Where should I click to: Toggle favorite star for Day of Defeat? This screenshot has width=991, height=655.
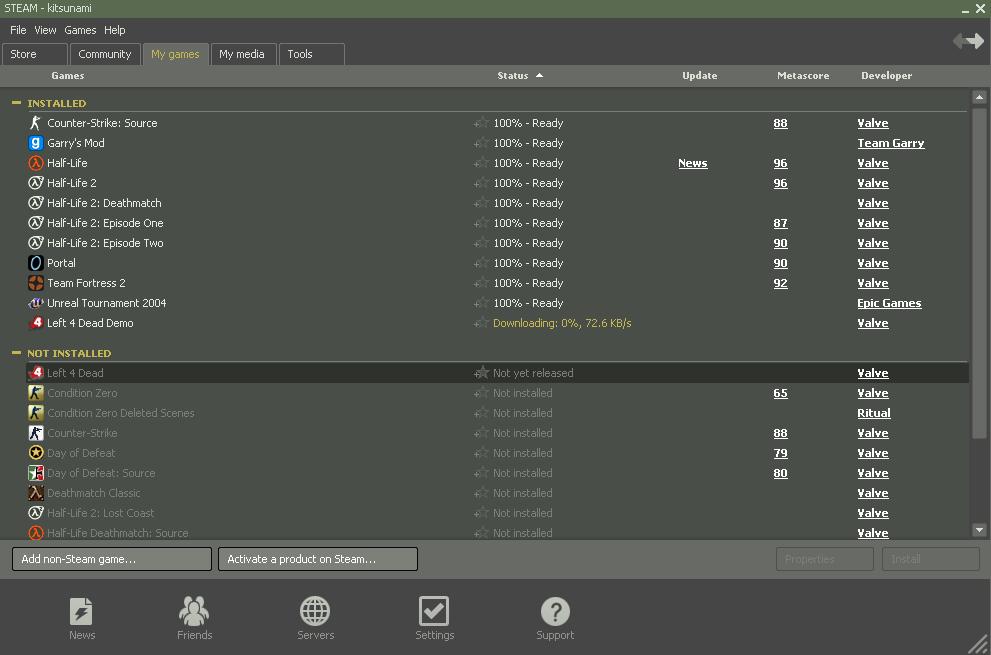482,453
